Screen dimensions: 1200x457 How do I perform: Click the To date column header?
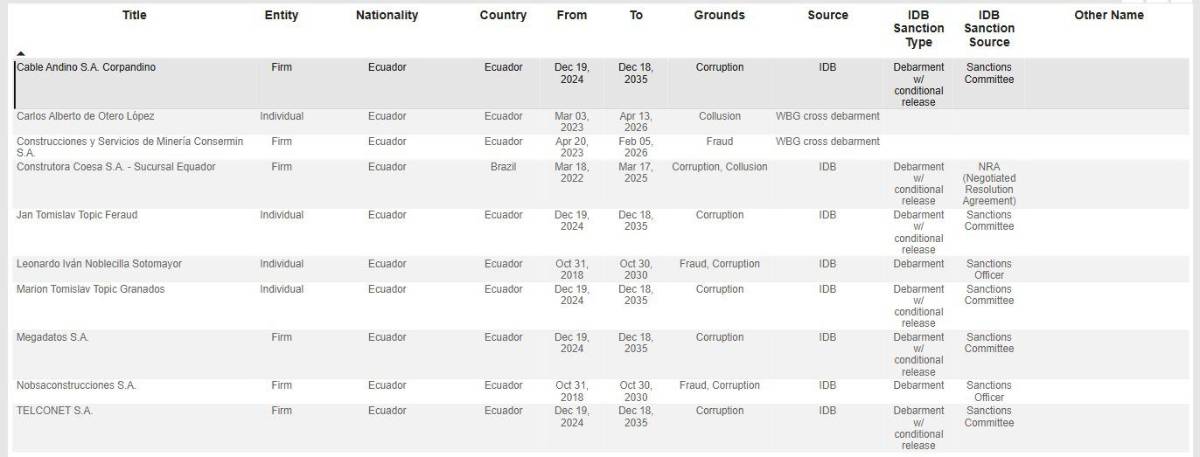point(636,16)
